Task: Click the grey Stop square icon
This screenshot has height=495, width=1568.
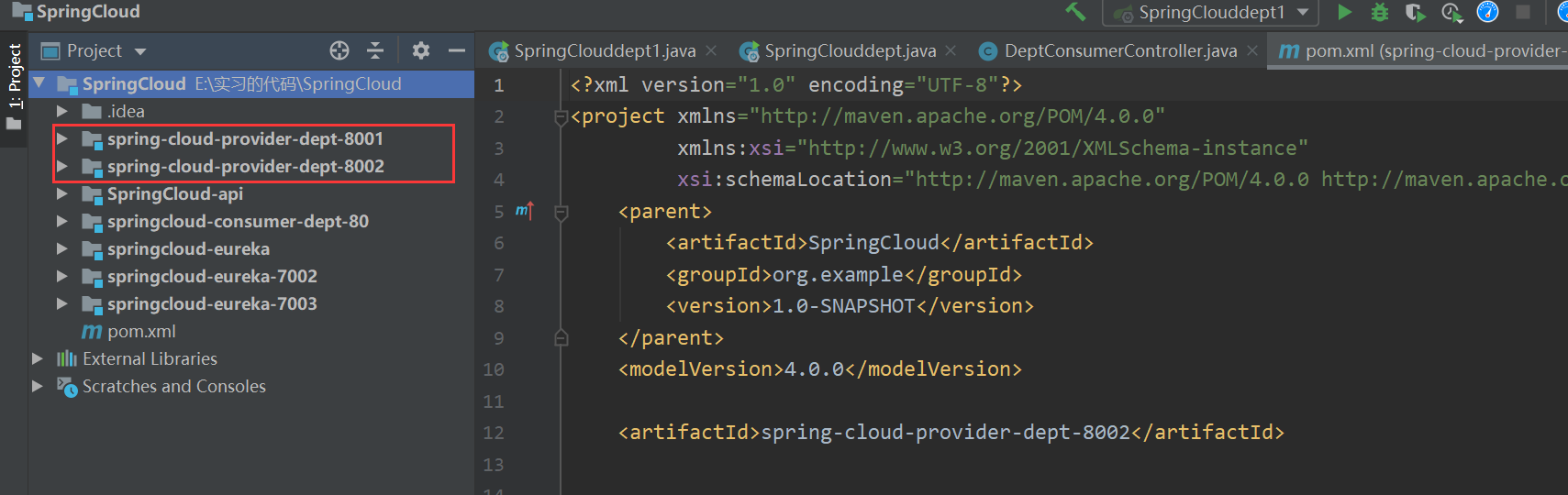Action: click(x=1523, y=12)
